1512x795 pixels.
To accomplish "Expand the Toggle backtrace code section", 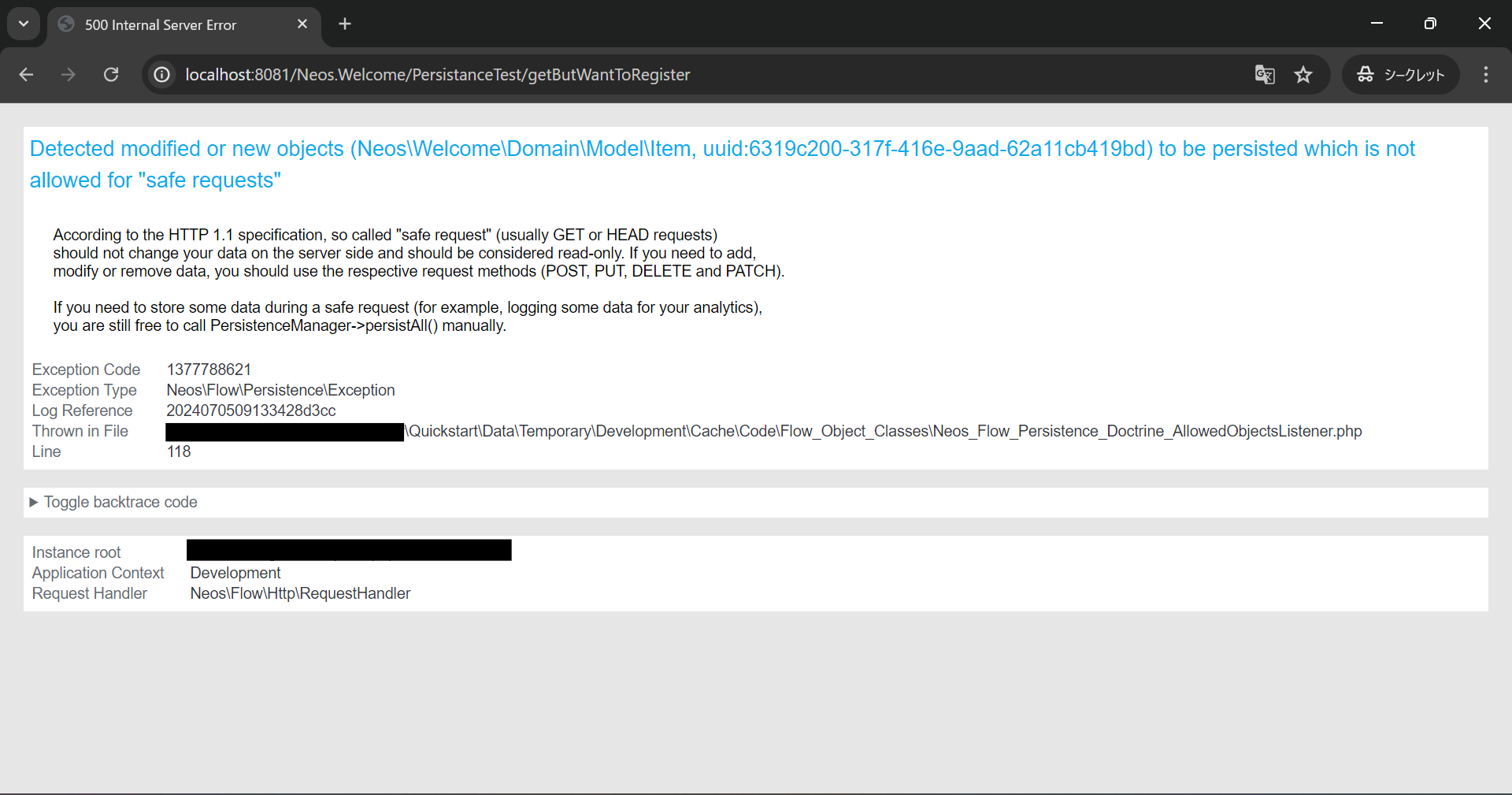I will click(x=113, y=503).
